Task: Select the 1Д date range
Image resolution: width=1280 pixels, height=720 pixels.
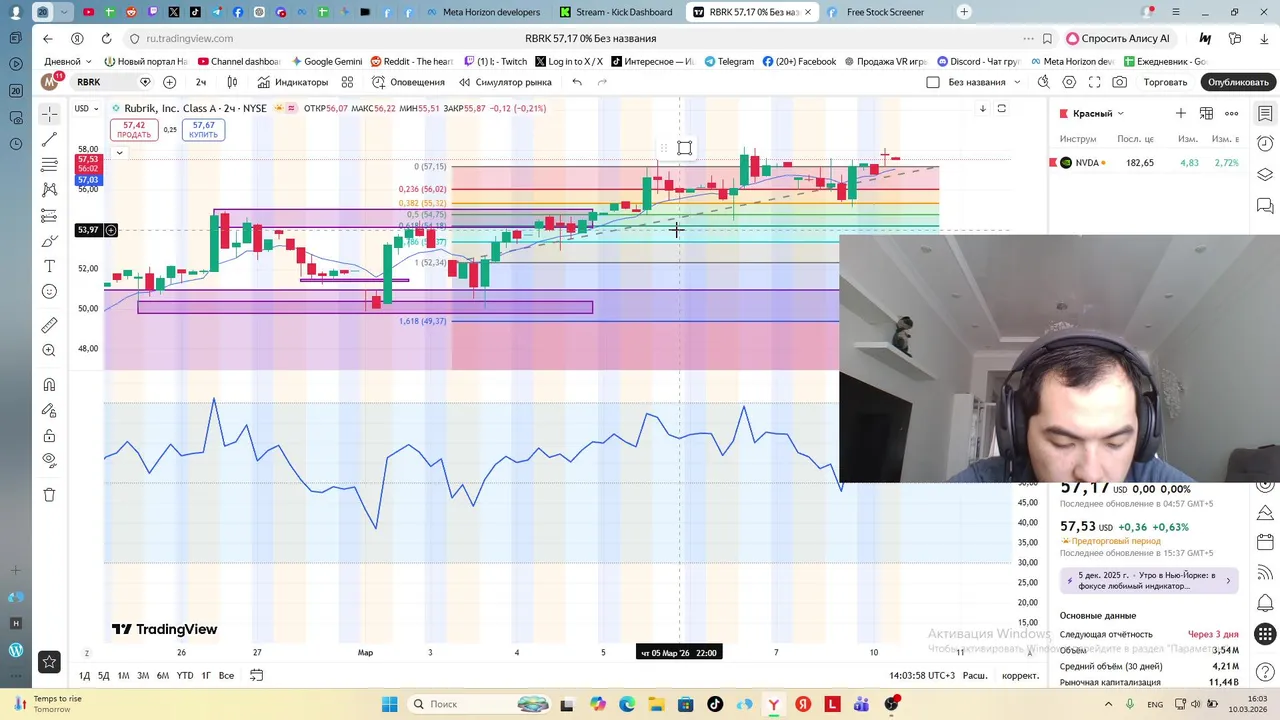Action: [x=84, y=675]
